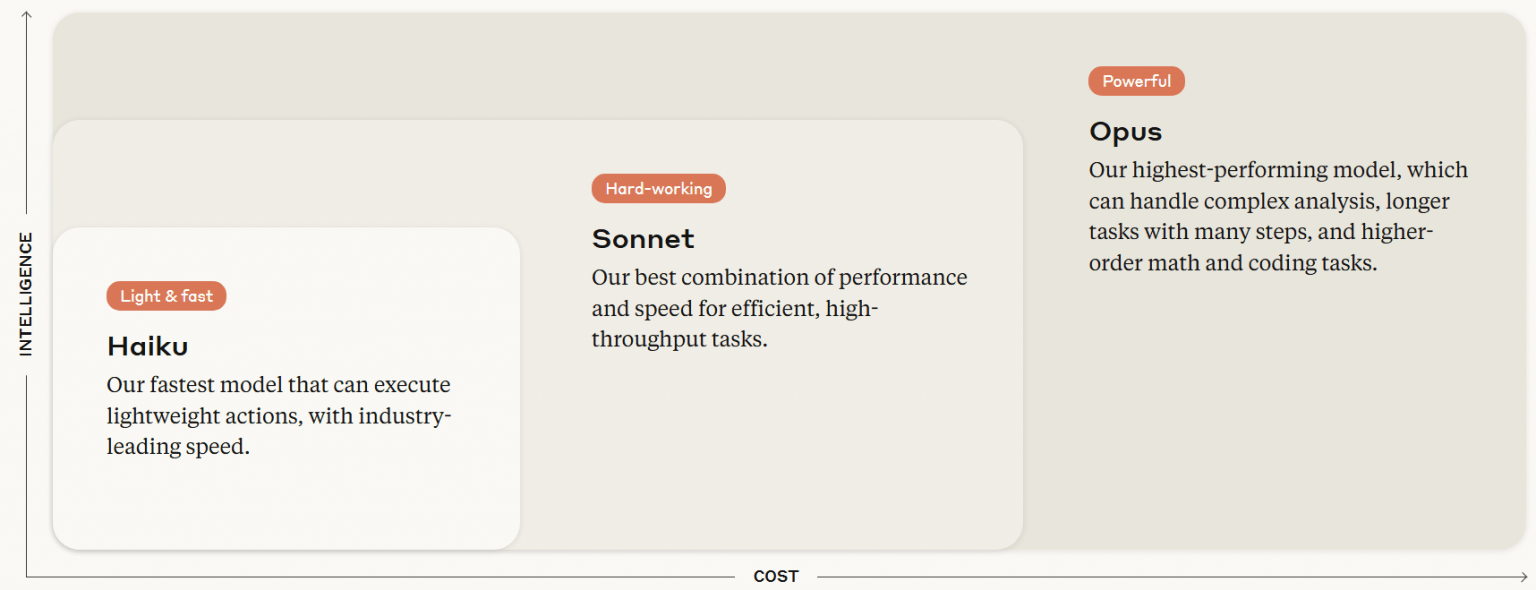Screen dimensions: 1536x590
Task: Click the "Powerful" badge
Action: 1136,81
